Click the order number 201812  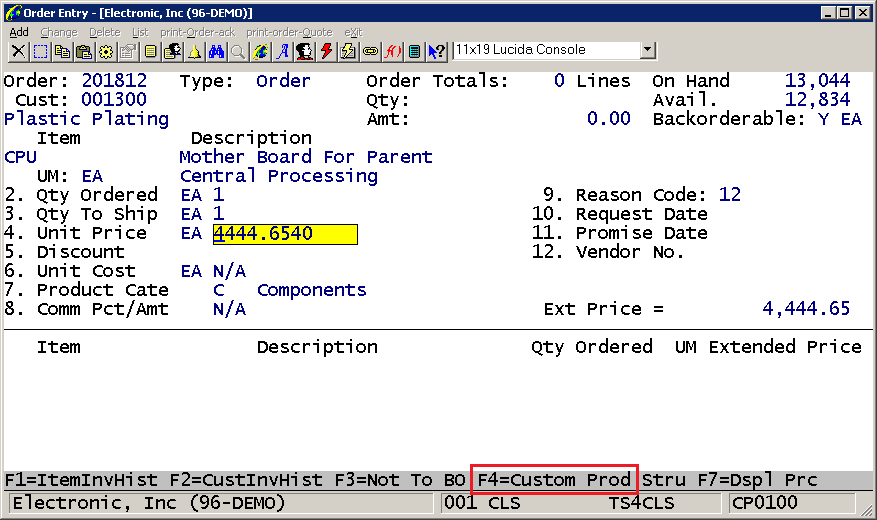tap(114, 81)
